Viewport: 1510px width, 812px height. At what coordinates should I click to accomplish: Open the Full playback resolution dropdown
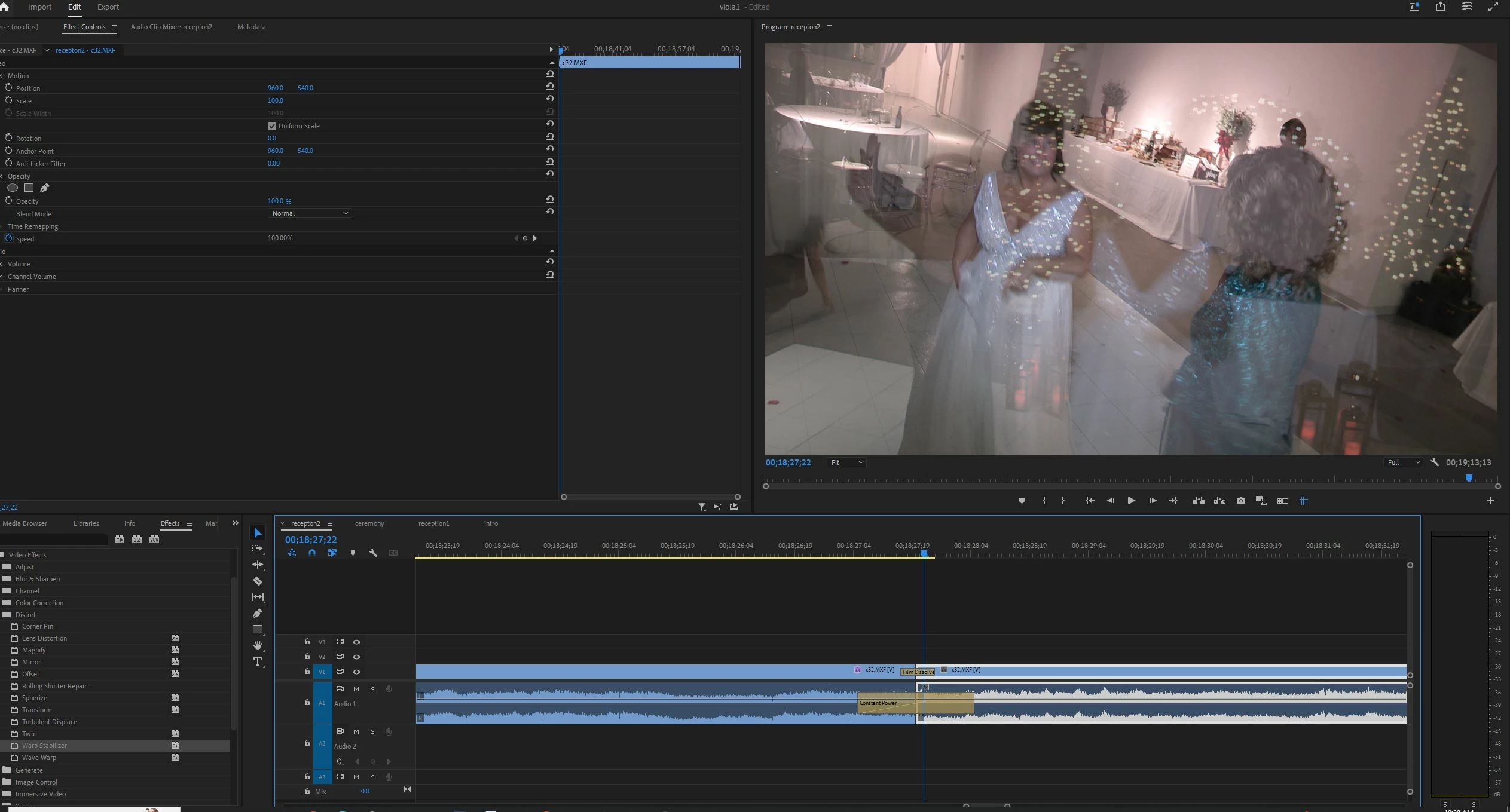click(1403, 462)
